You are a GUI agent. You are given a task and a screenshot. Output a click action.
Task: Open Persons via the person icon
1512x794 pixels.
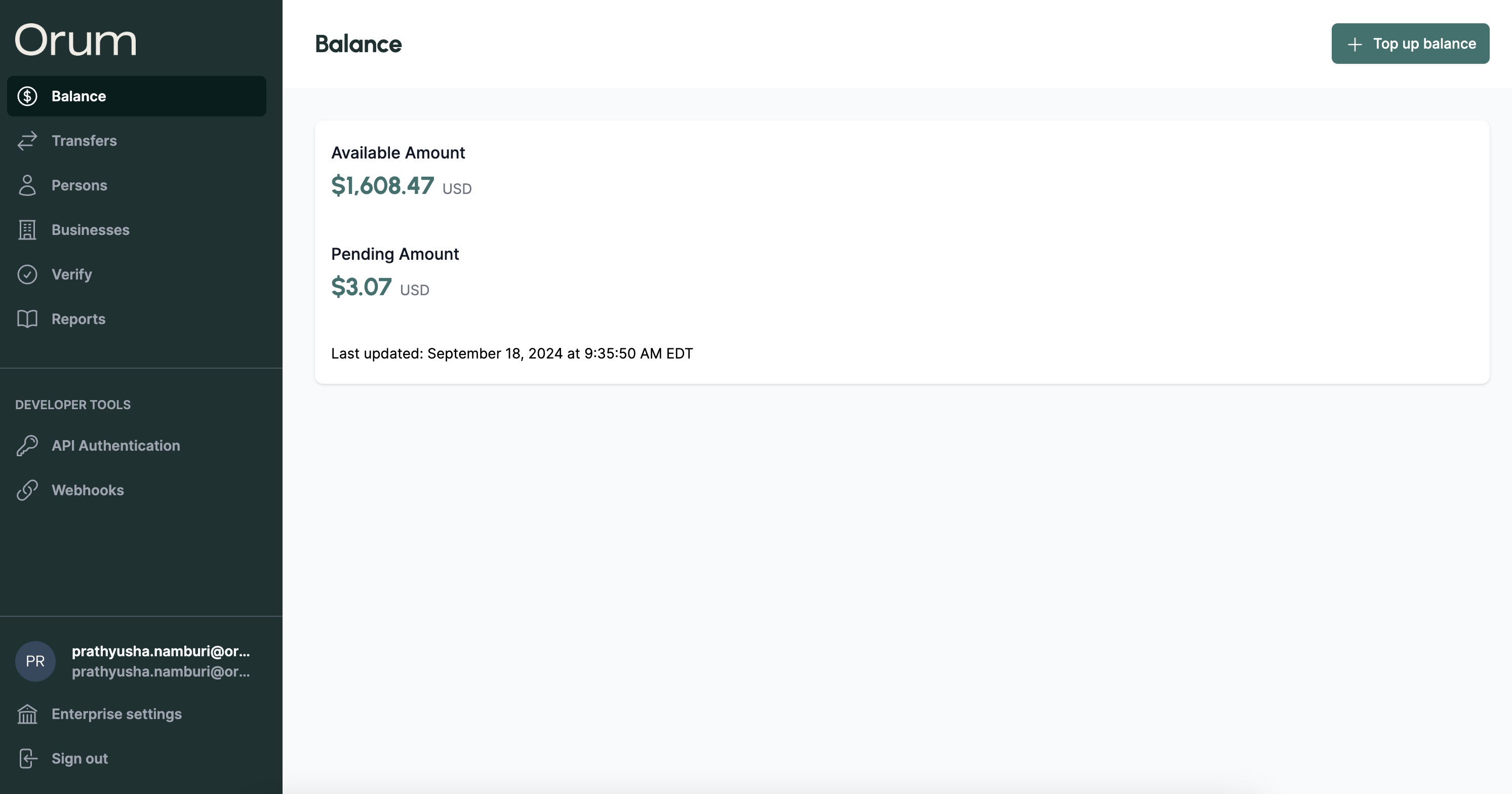[x=27, y=185]
